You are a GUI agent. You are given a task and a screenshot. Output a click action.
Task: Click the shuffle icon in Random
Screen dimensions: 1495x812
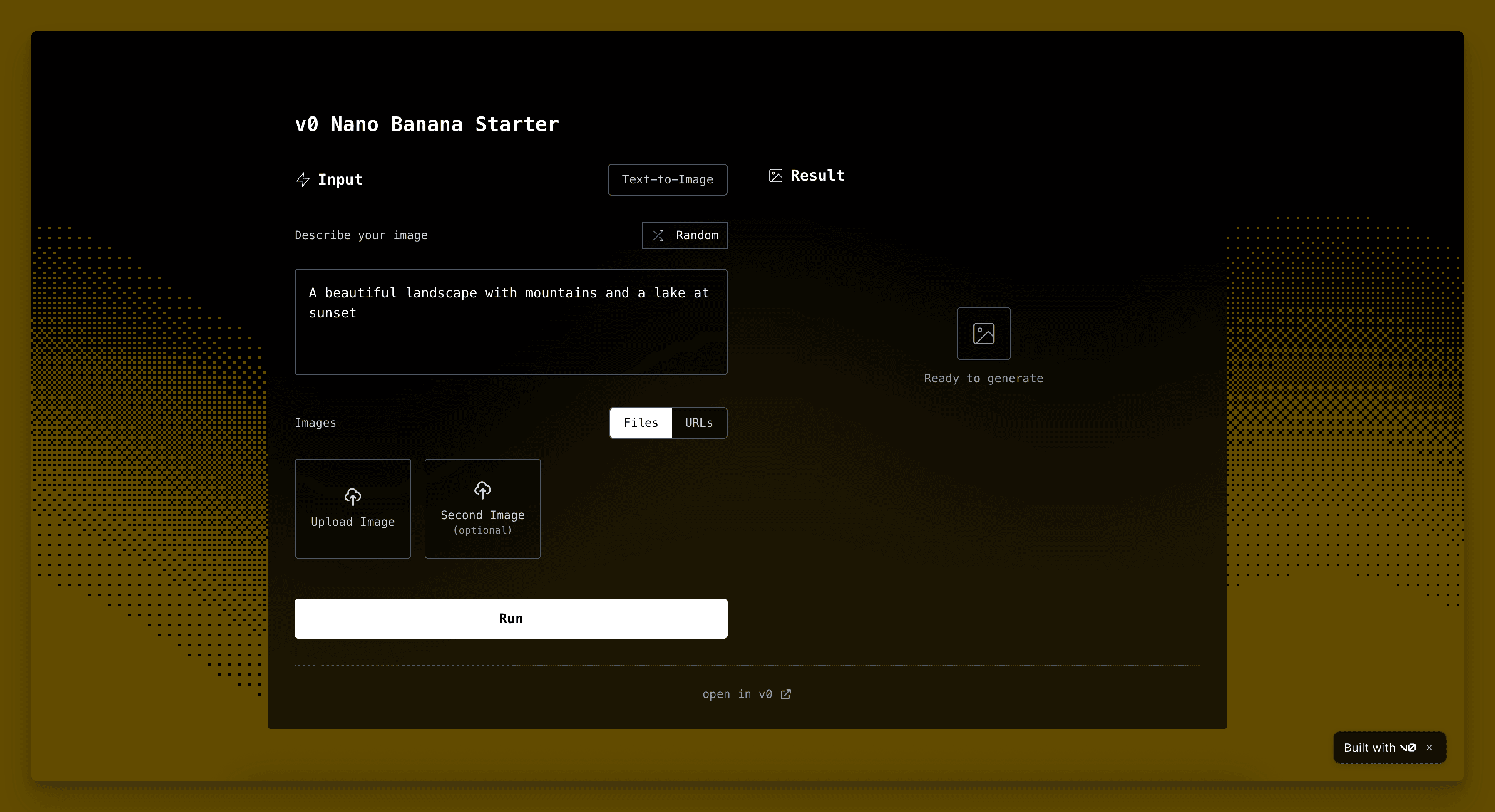click(658, 235)
